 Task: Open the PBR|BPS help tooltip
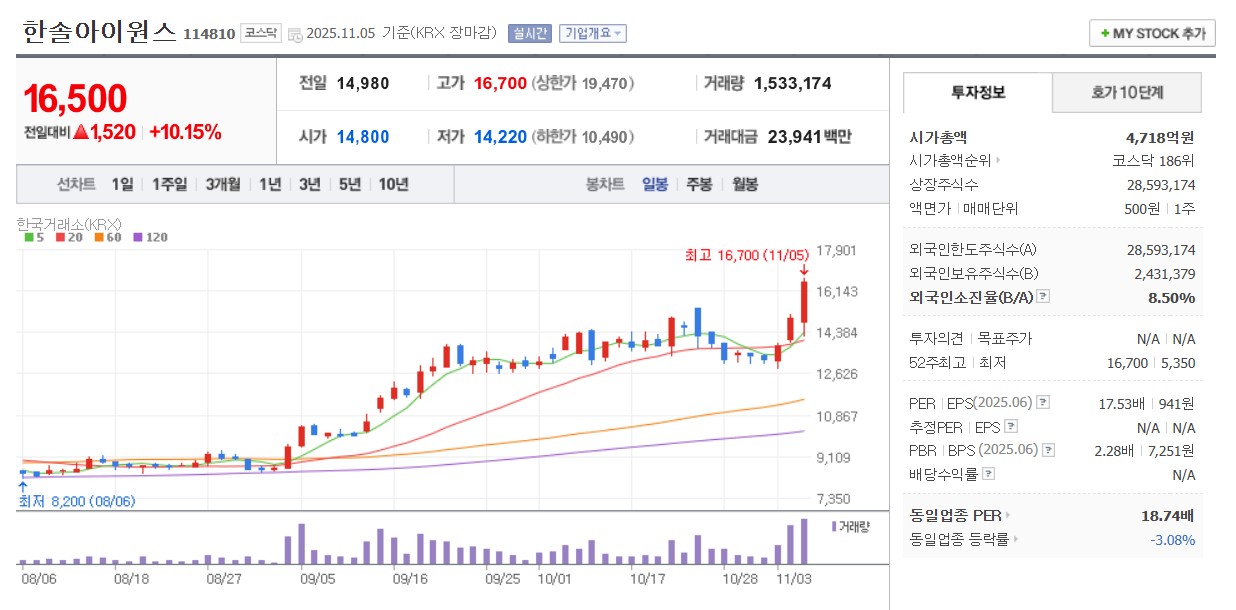click(x=1048, y=451)
